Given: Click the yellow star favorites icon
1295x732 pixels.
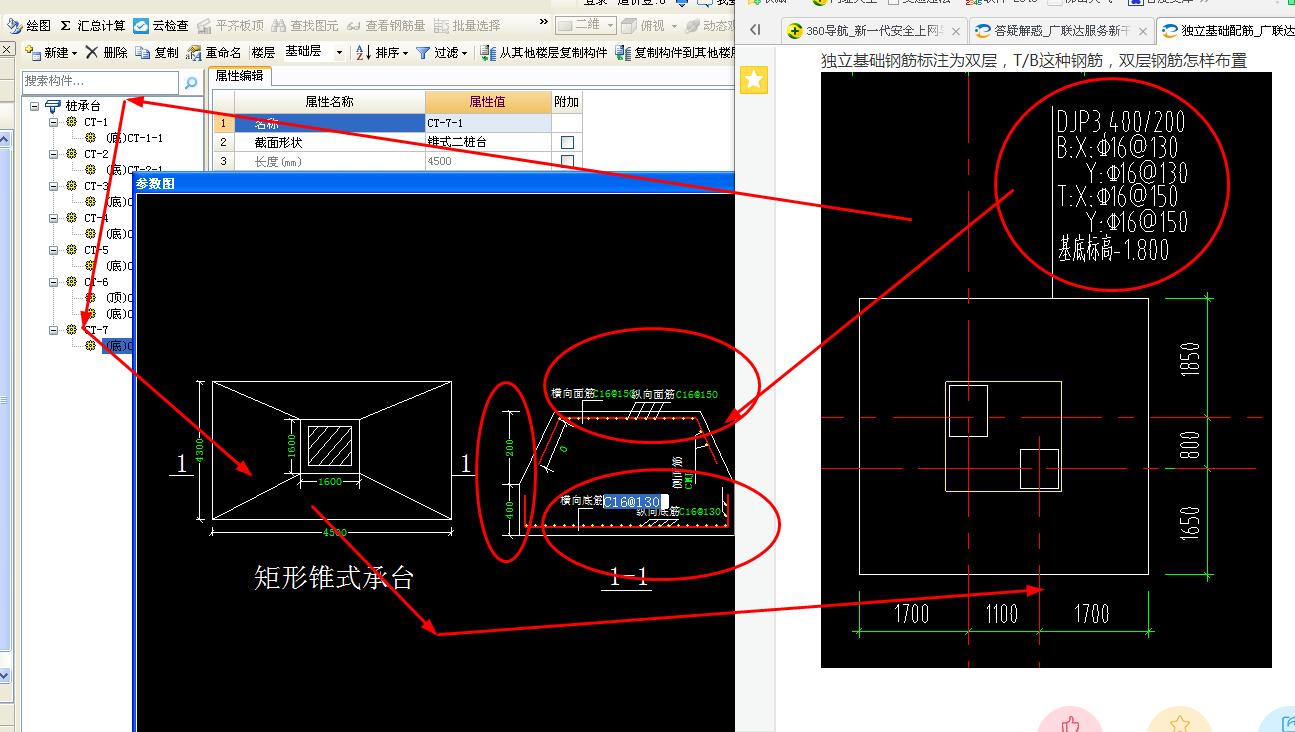Looking at the screenshot, I should click(755, 80).
